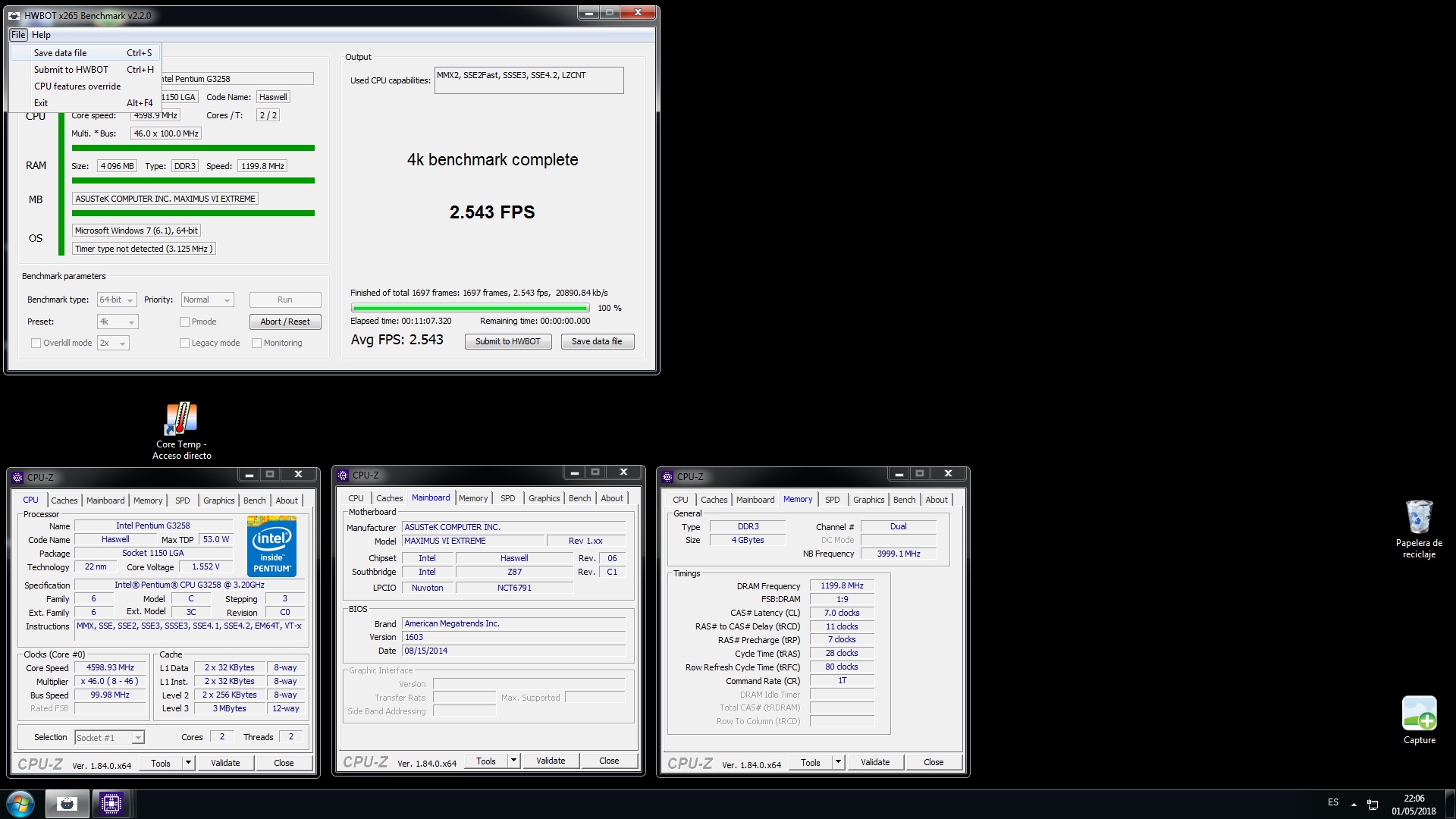Open the Help menu in HWBOT

(41, 35)
